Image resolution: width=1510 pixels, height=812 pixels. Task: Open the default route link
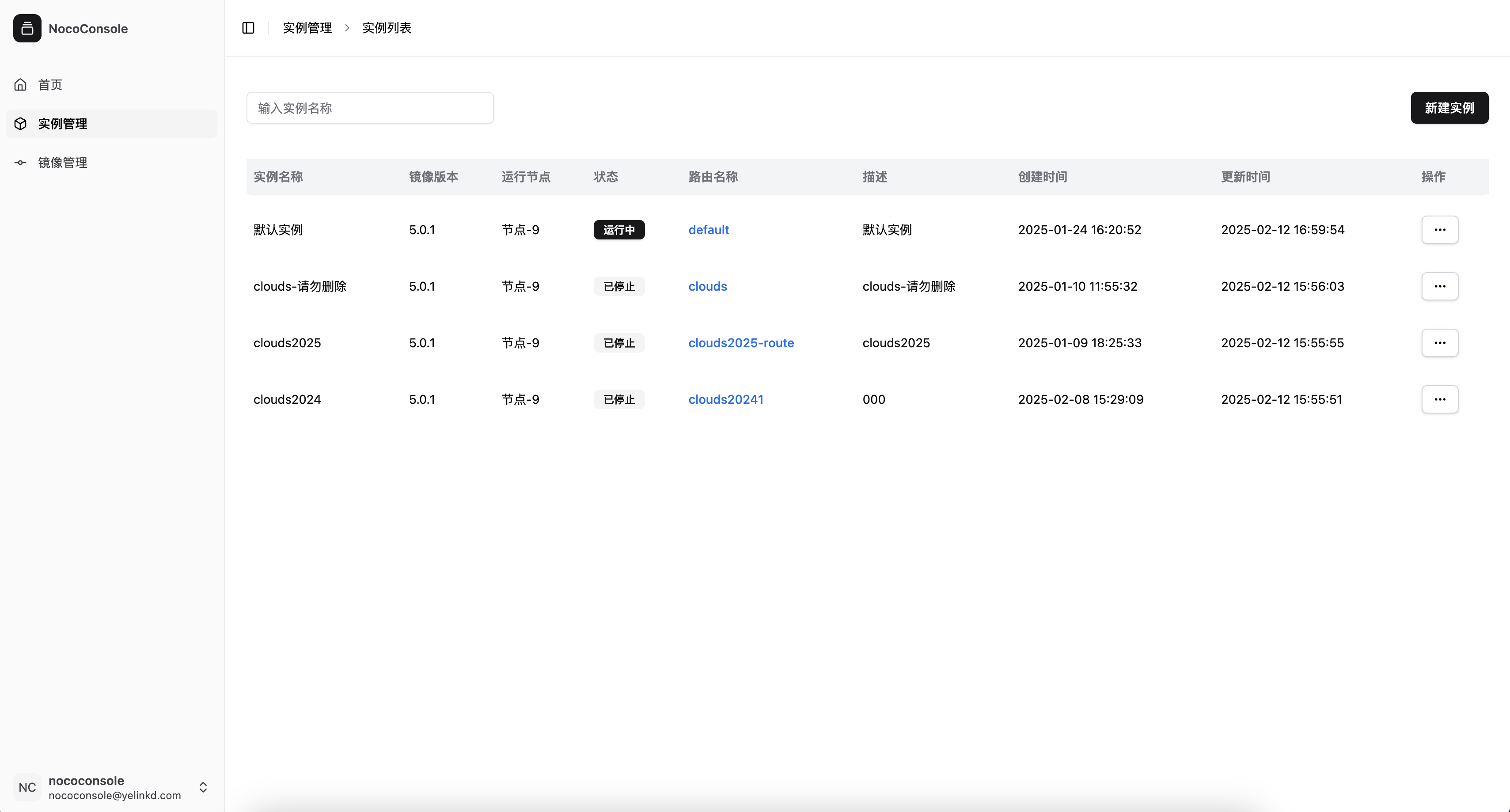[708, 230]
